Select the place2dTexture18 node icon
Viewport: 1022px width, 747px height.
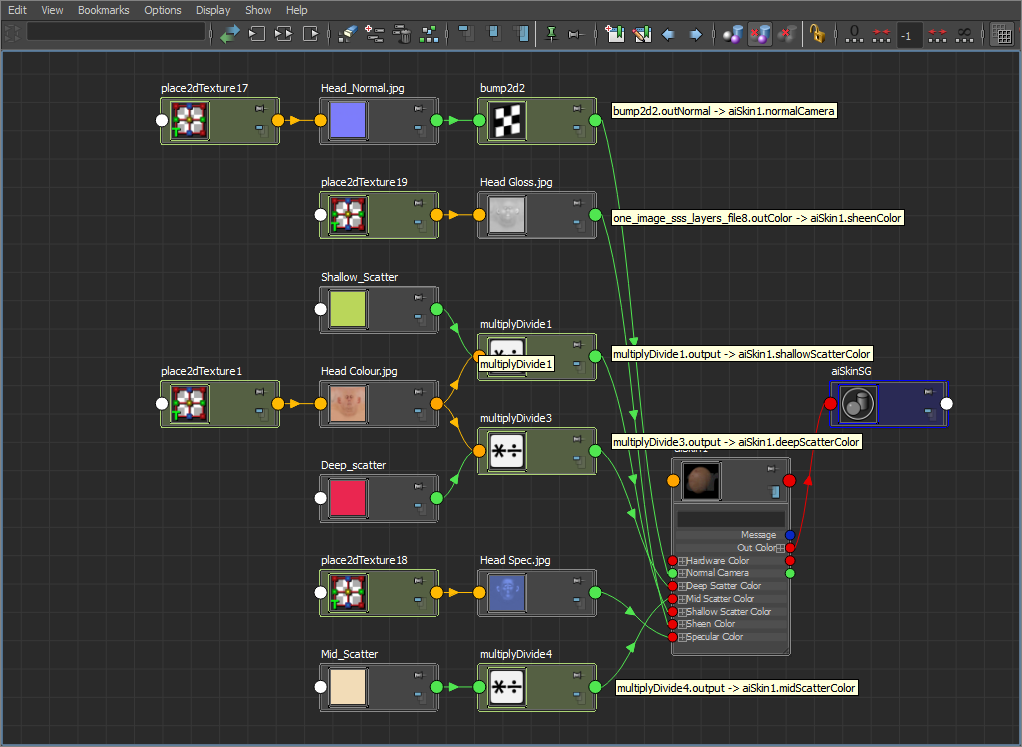coord(347,593)
